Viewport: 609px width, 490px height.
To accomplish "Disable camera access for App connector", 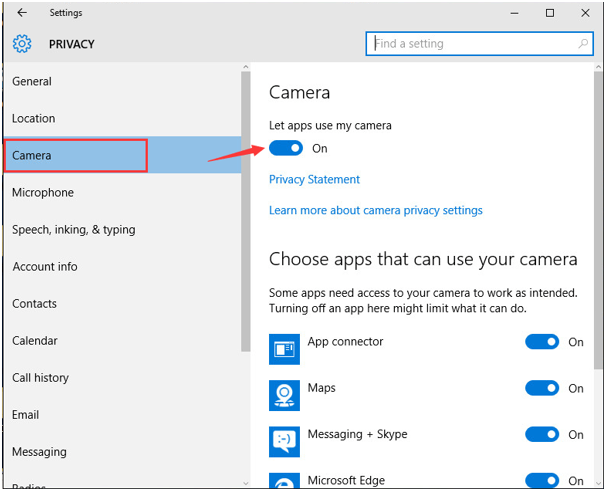I will tap(542, 342).
